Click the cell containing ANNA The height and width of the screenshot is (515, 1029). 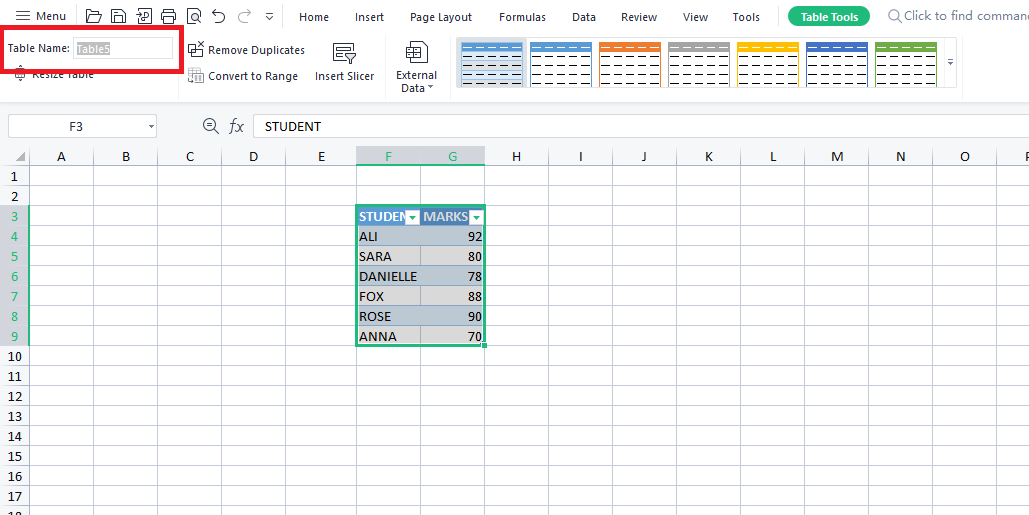point(388,337)
